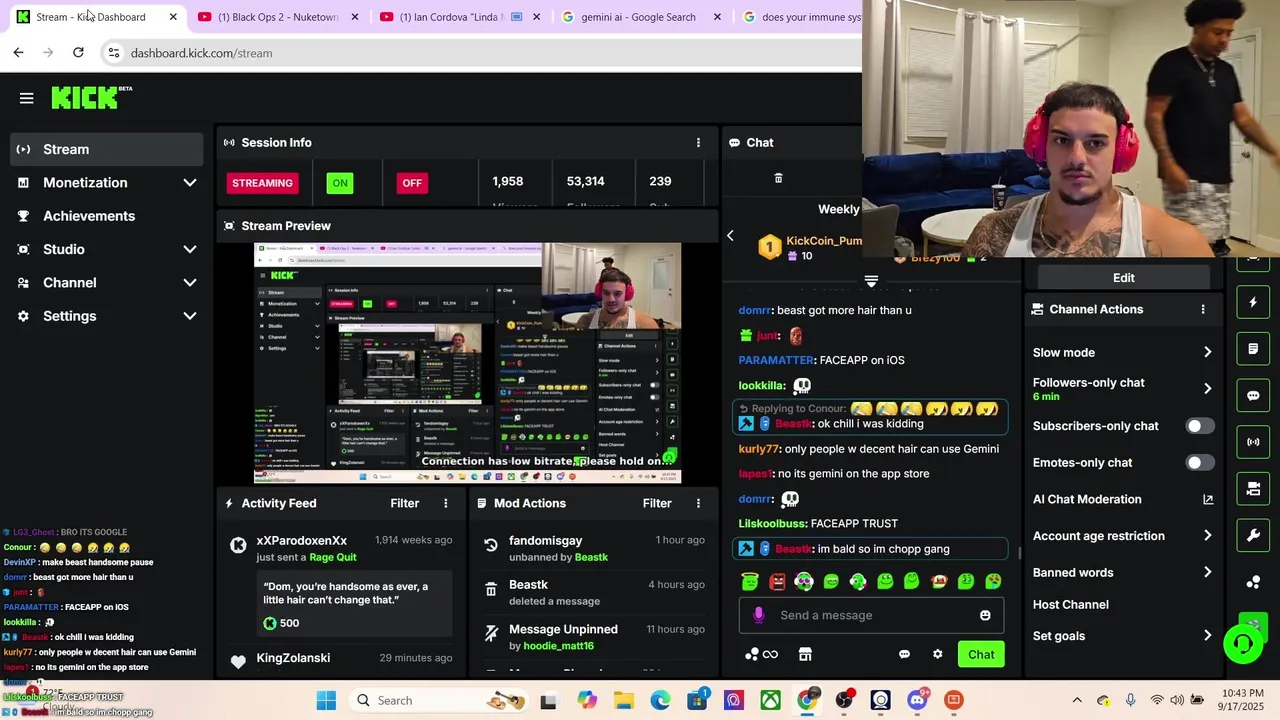Viewport: 1280px width, 720px height.
Task: Open Banned words settings
Action: (1122, 573)
